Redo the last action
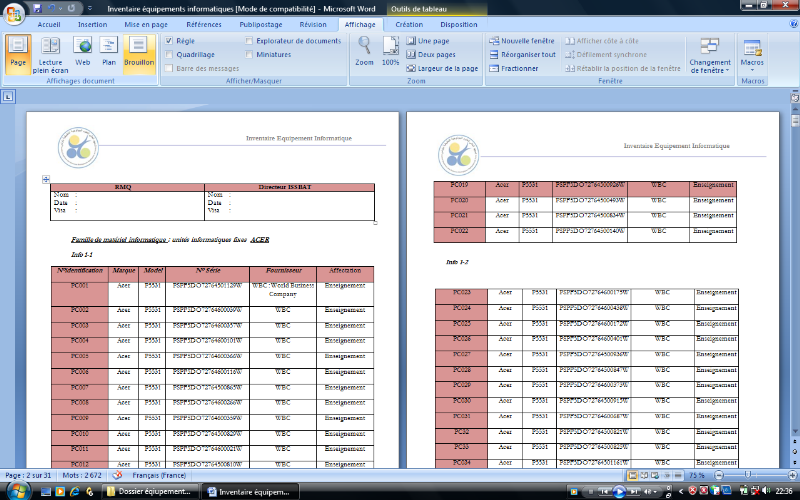This screenshot has height=500, width=800. click(x=72, y=8)
